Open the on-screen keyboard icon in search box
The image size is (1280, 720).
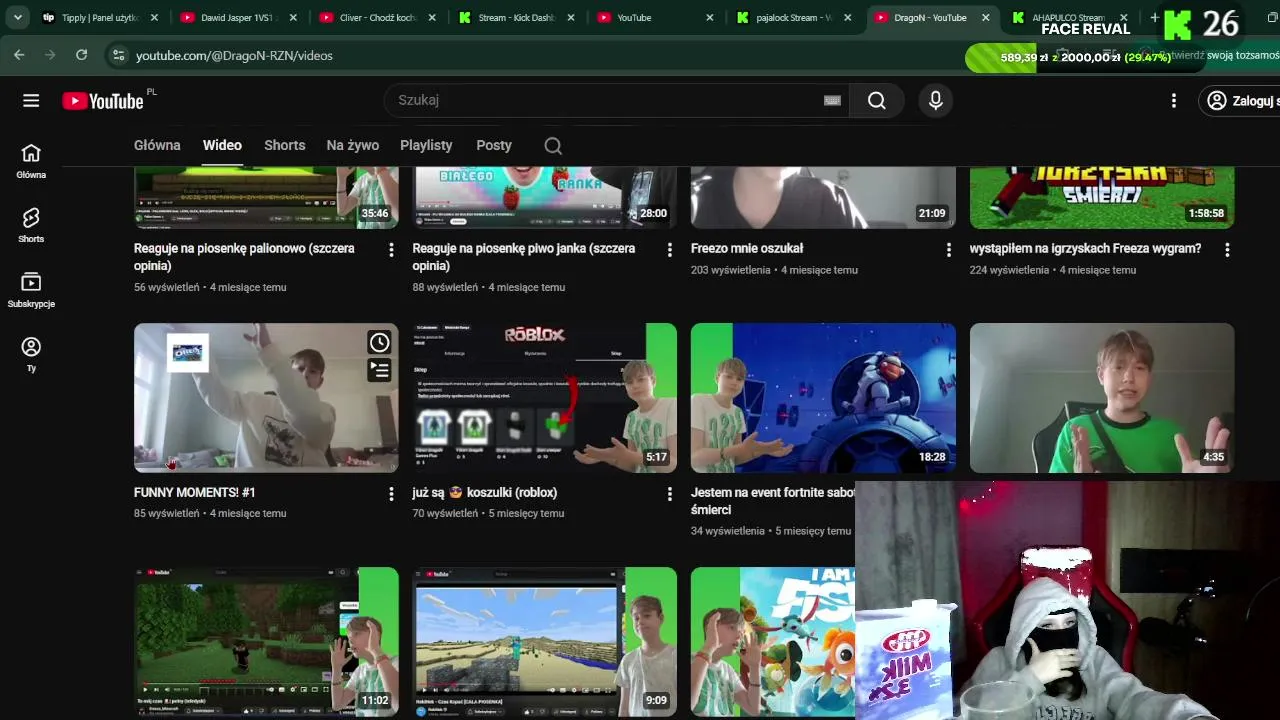click(832, 100)
